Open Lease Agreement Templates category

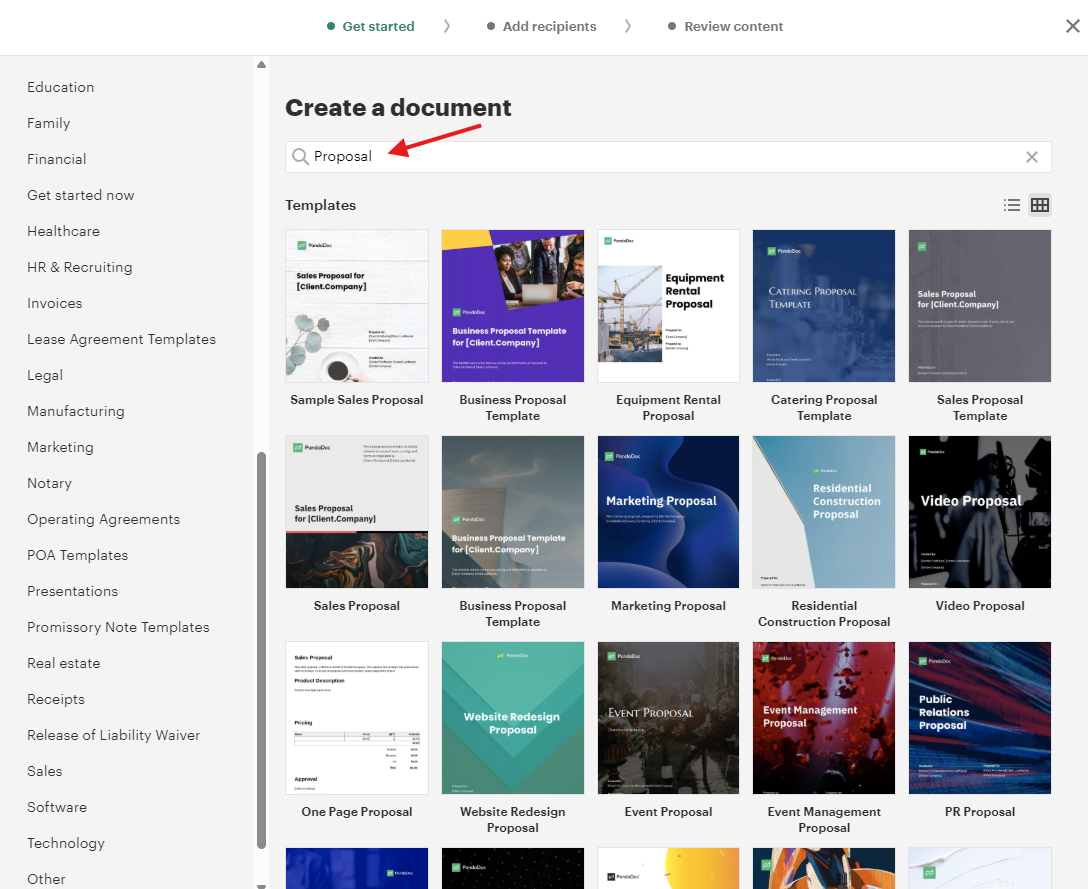point(121,339)
